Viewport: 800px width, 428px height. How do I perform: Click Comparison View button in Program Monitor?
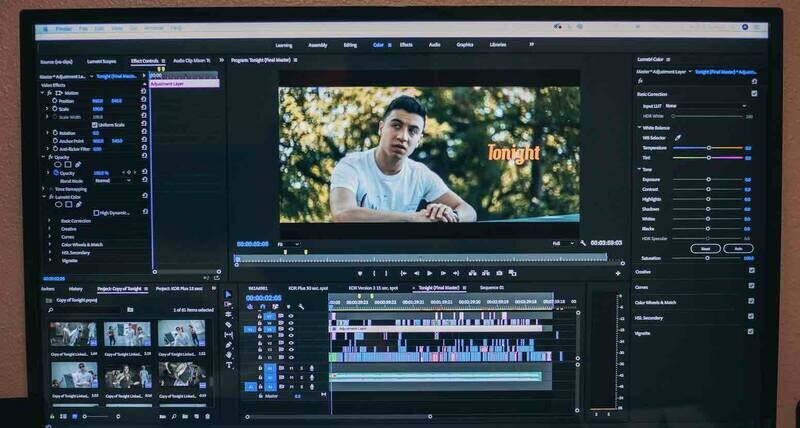coord(512,273)
